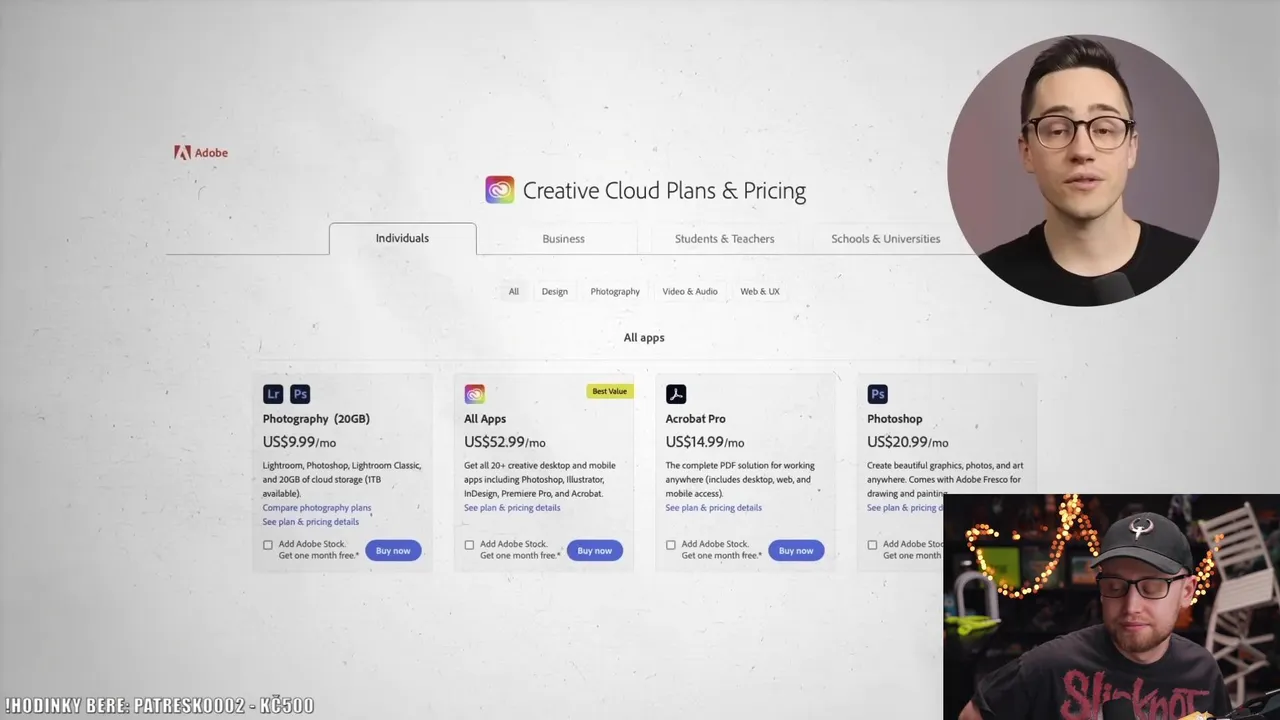Screen dimensions: 1280x720
Task: Open the Schools & Universities tab
Action: click(885, 239)
